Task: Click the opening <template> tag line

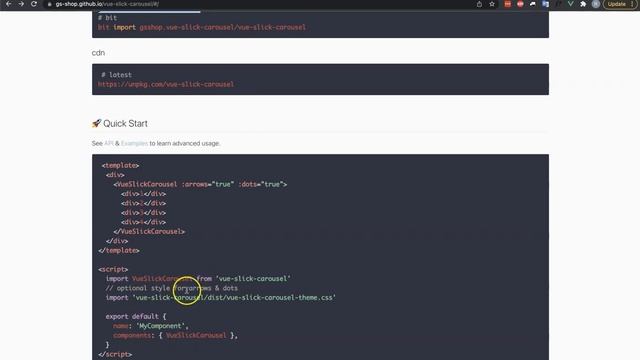Action: 120,165
